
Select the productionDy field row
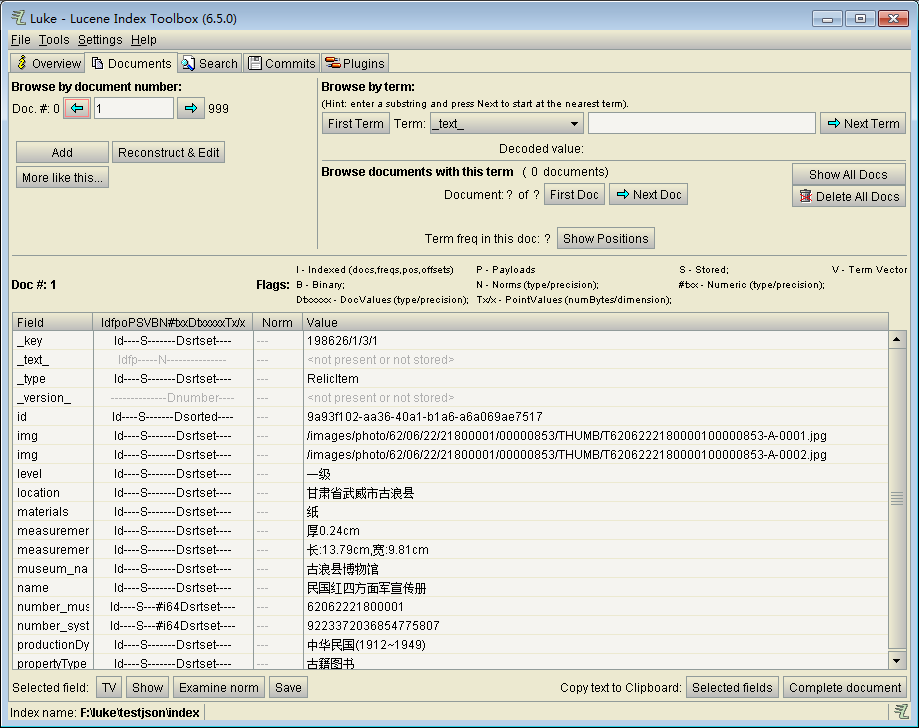450,645
